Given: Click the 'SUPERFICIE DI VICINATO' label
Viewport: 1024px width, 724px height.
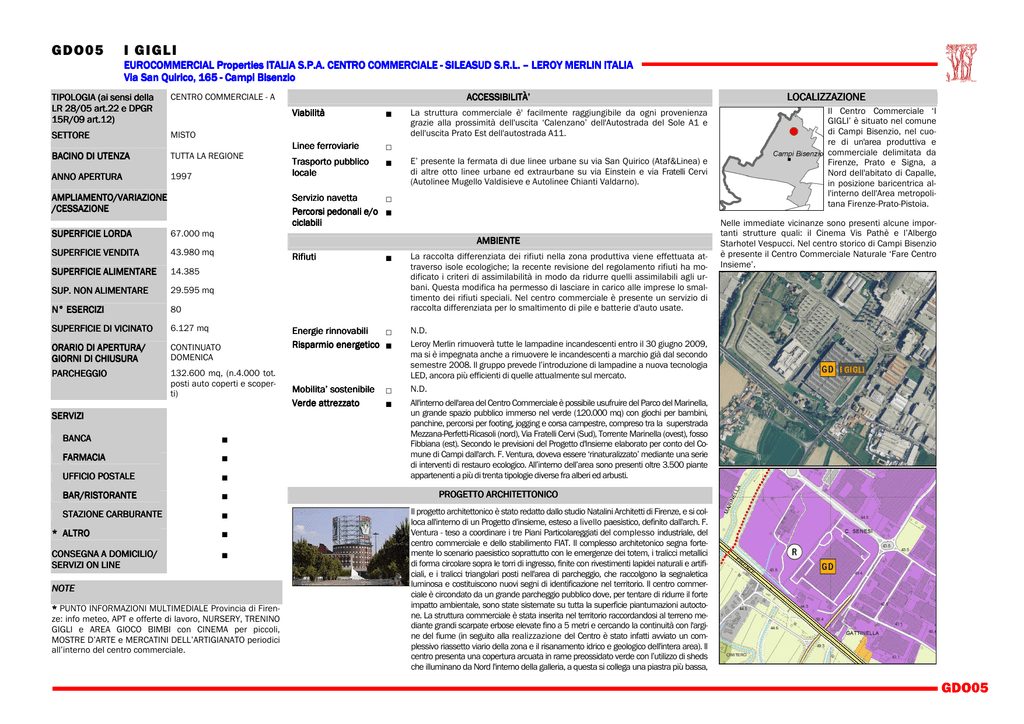Looking at the screenshot, I should pyautogui.click(x=102, y=328).
